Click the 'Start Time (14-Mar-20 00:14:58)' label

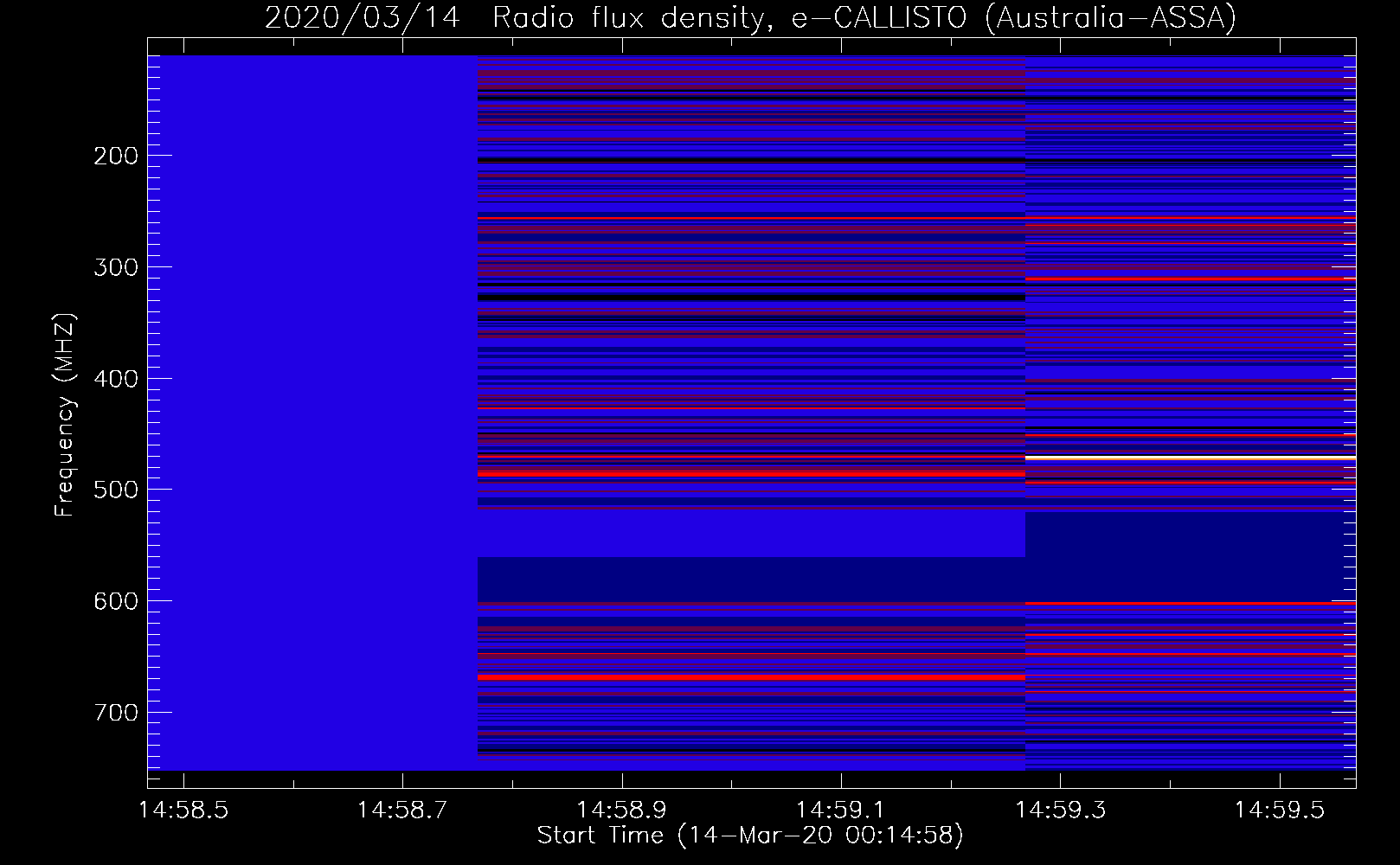(x=750, y=836)
